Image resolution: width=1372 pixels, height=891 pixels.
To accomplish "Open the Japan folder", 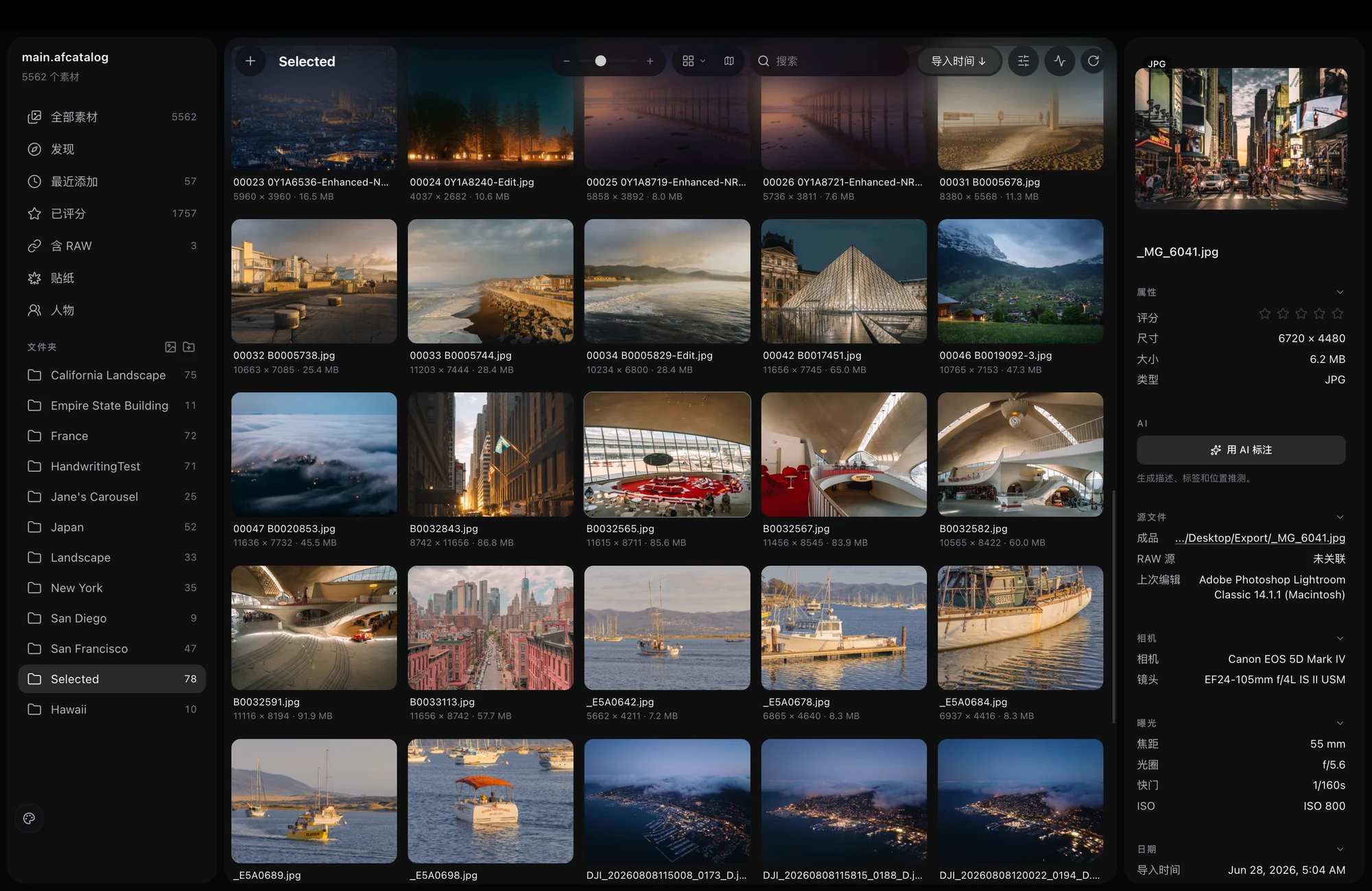I will point(112,527).
